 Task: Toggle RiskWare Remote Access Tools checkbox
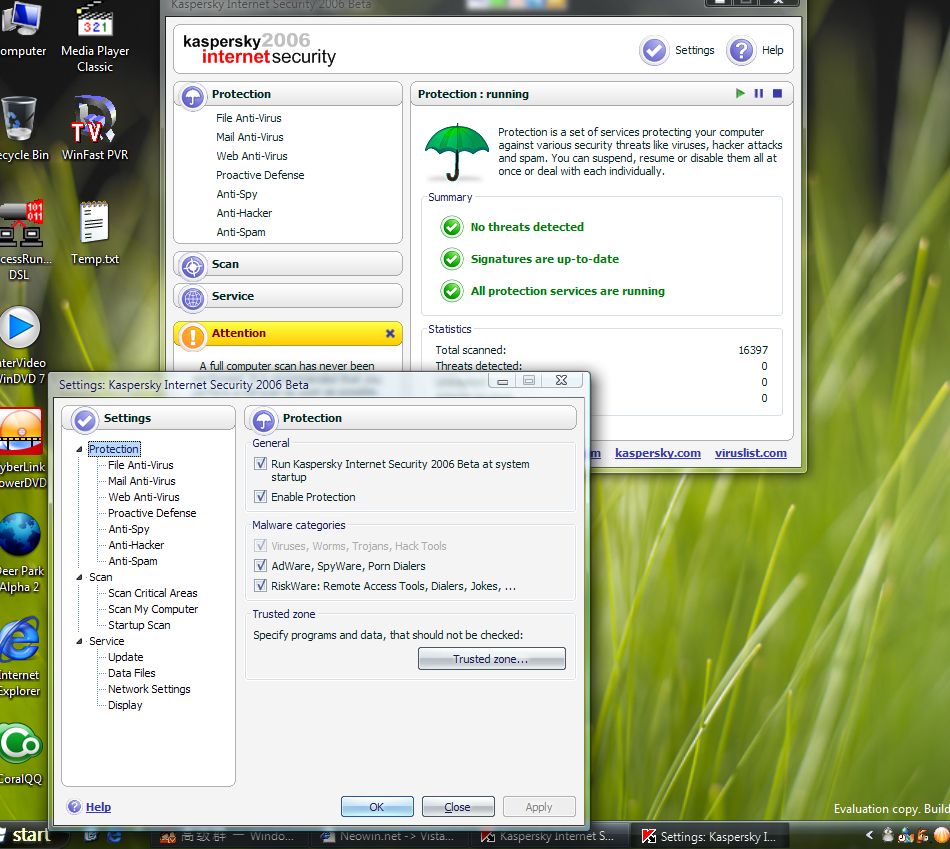[261, 585]
